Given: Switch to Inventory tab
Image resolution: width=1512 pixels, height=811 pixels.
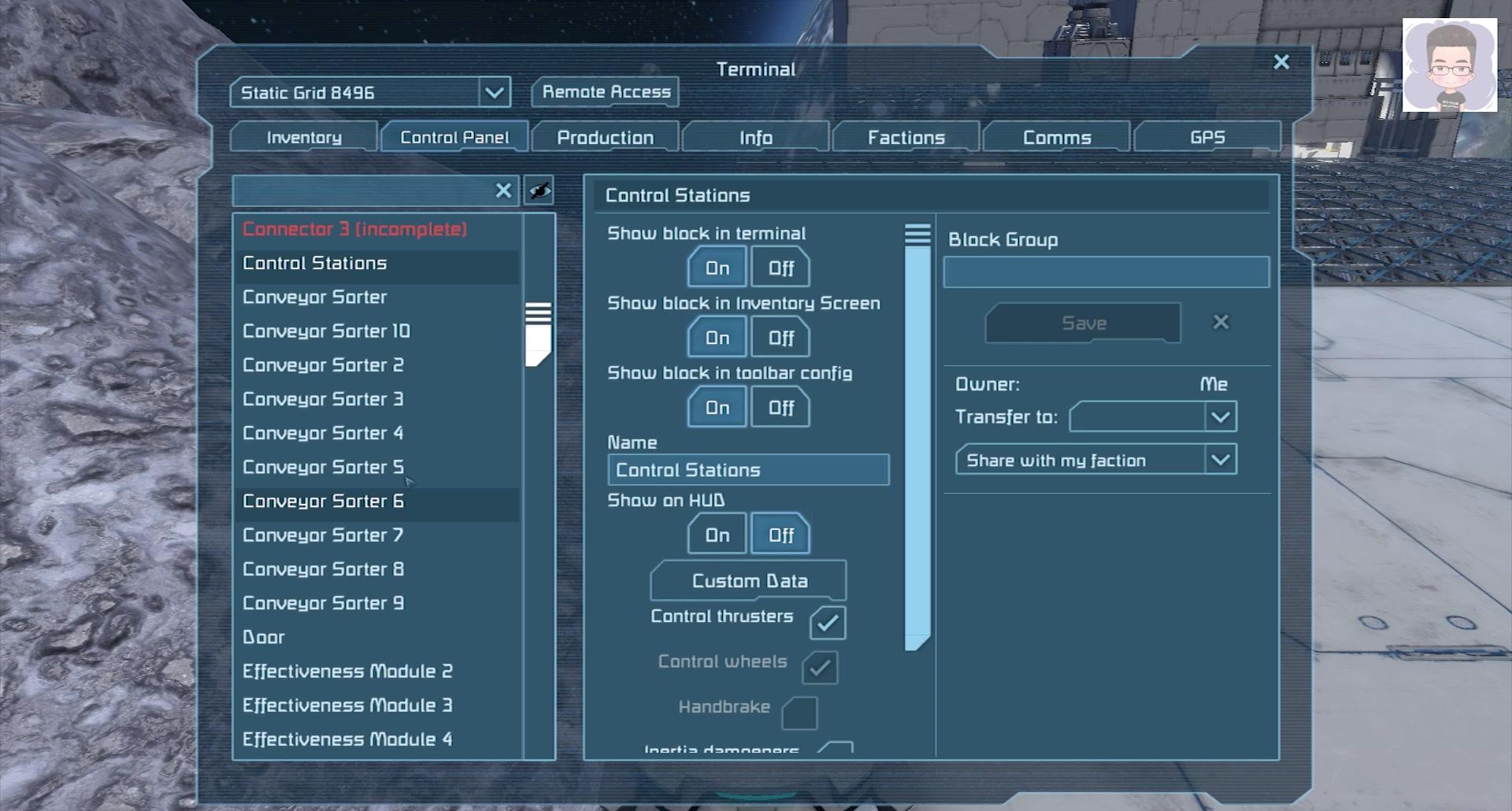Looking at the screenshot, I should click(x=304, y=137).
